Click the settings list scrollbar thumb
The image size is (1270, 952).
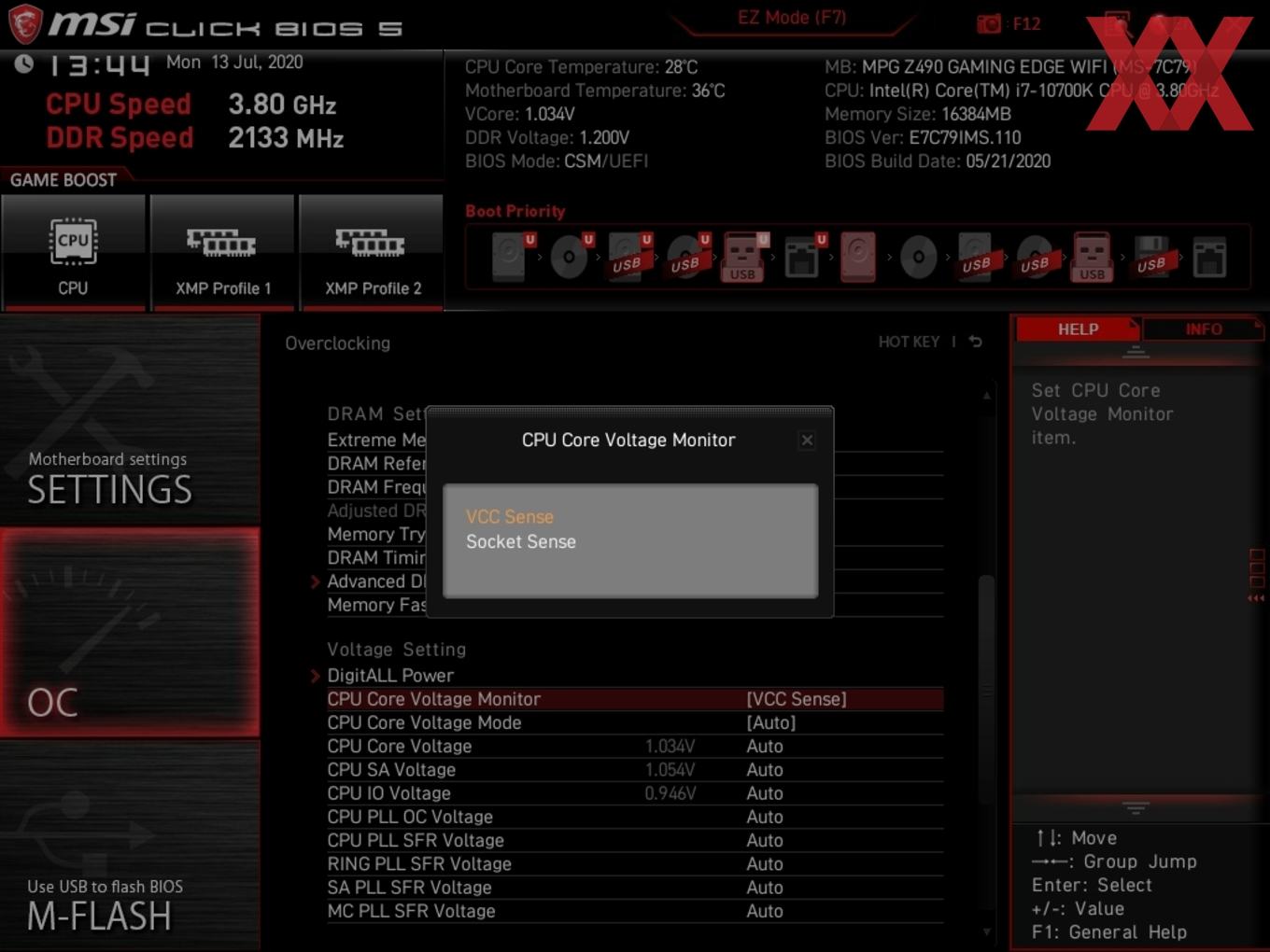click(x=986, y=690)
